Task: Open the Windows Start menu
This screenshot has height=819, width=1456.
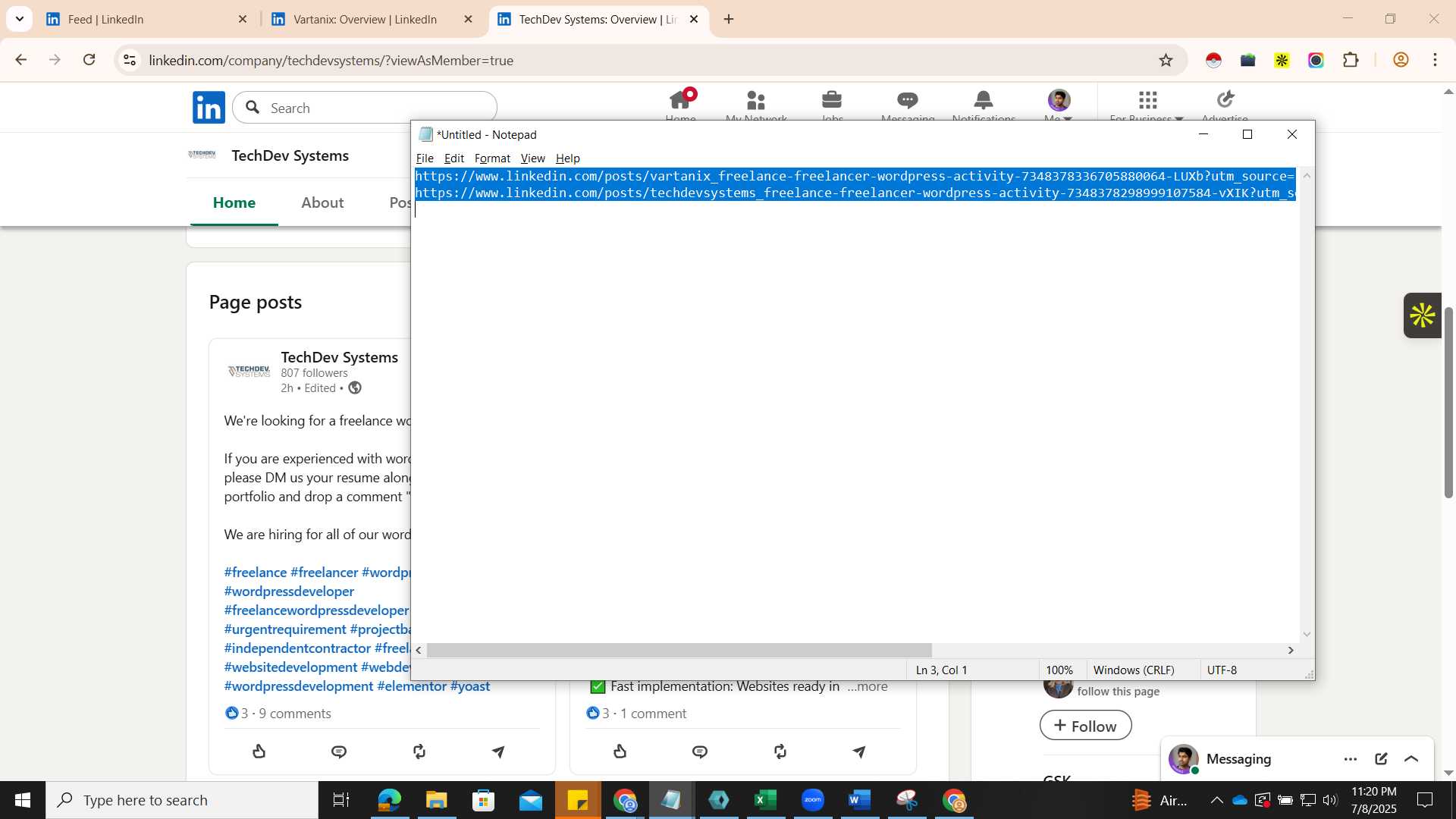Action: click(x=23, y=800)
